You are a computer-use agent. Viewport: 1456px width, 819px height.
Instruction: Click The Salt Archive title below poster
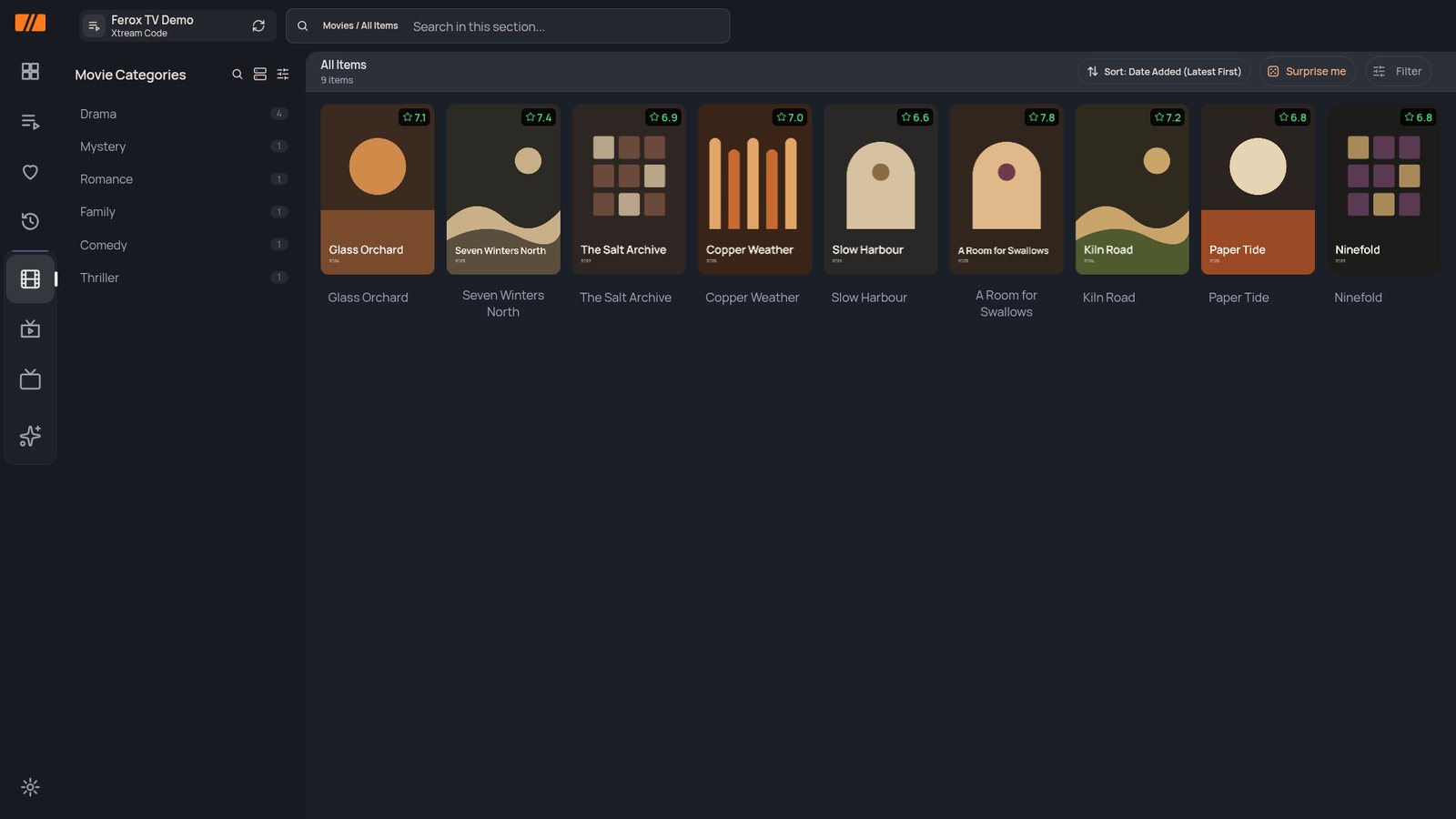click(x=625, y=298)
